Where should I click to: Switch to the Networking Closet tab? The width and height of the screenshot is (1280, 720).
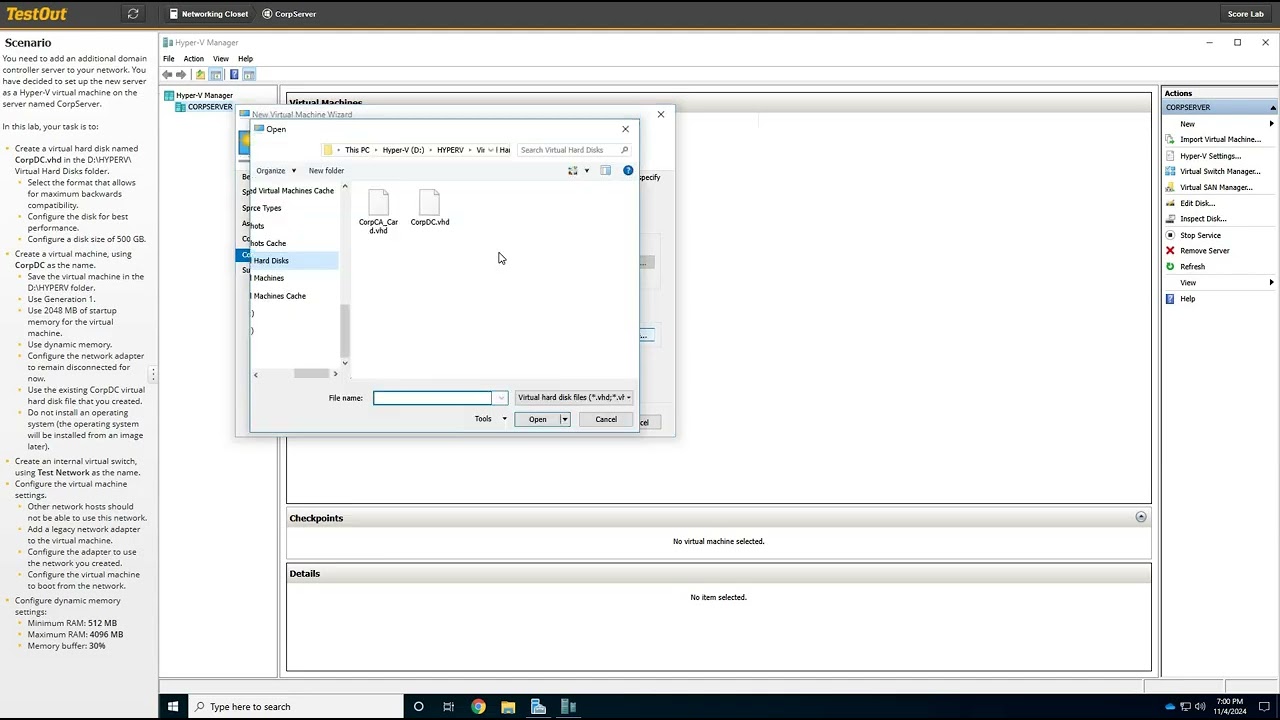pos(208,14)
